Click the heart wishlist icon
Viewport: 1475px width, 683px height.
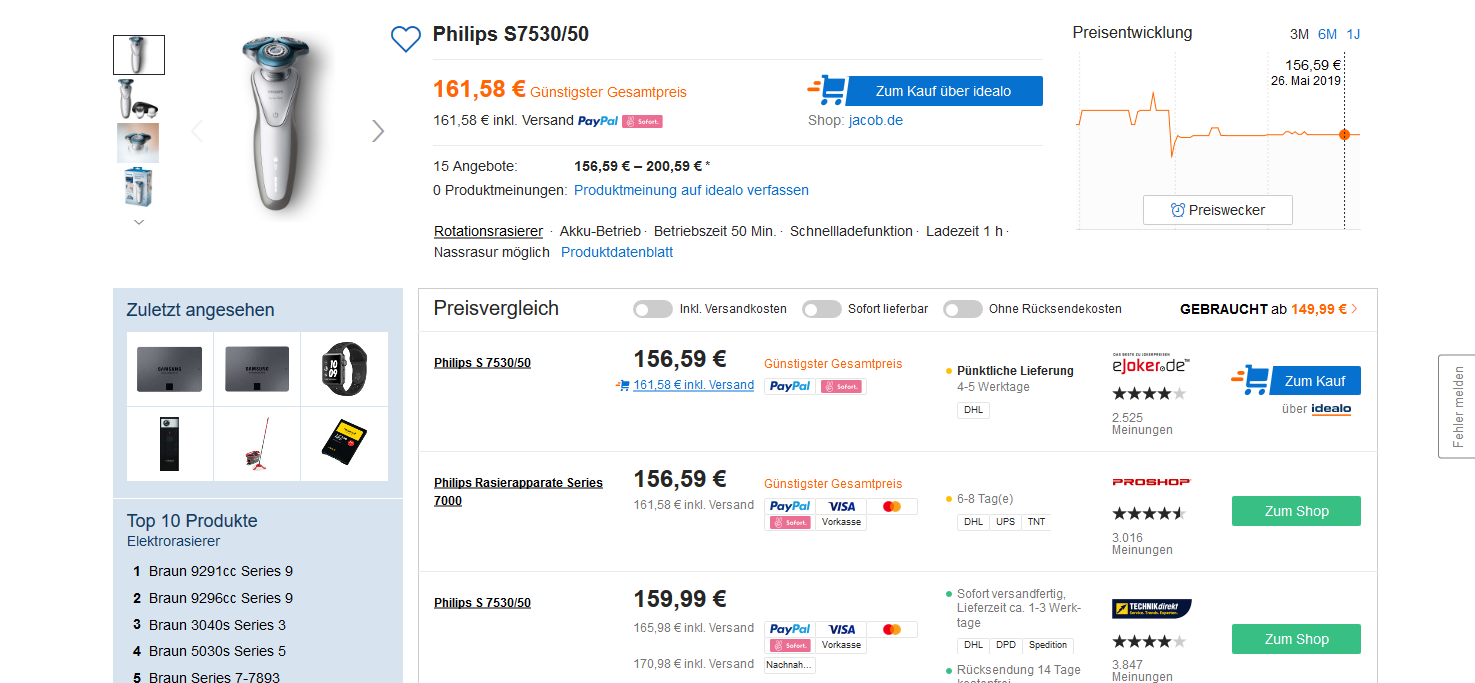[405, 39]
